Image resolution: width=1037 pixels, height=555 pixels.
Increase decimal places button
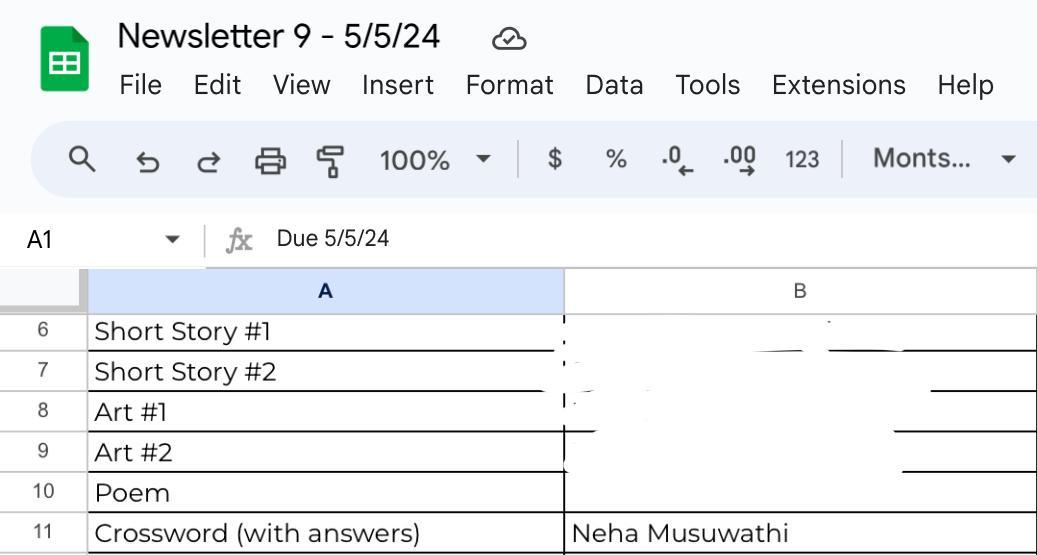[x=739, y=160]
